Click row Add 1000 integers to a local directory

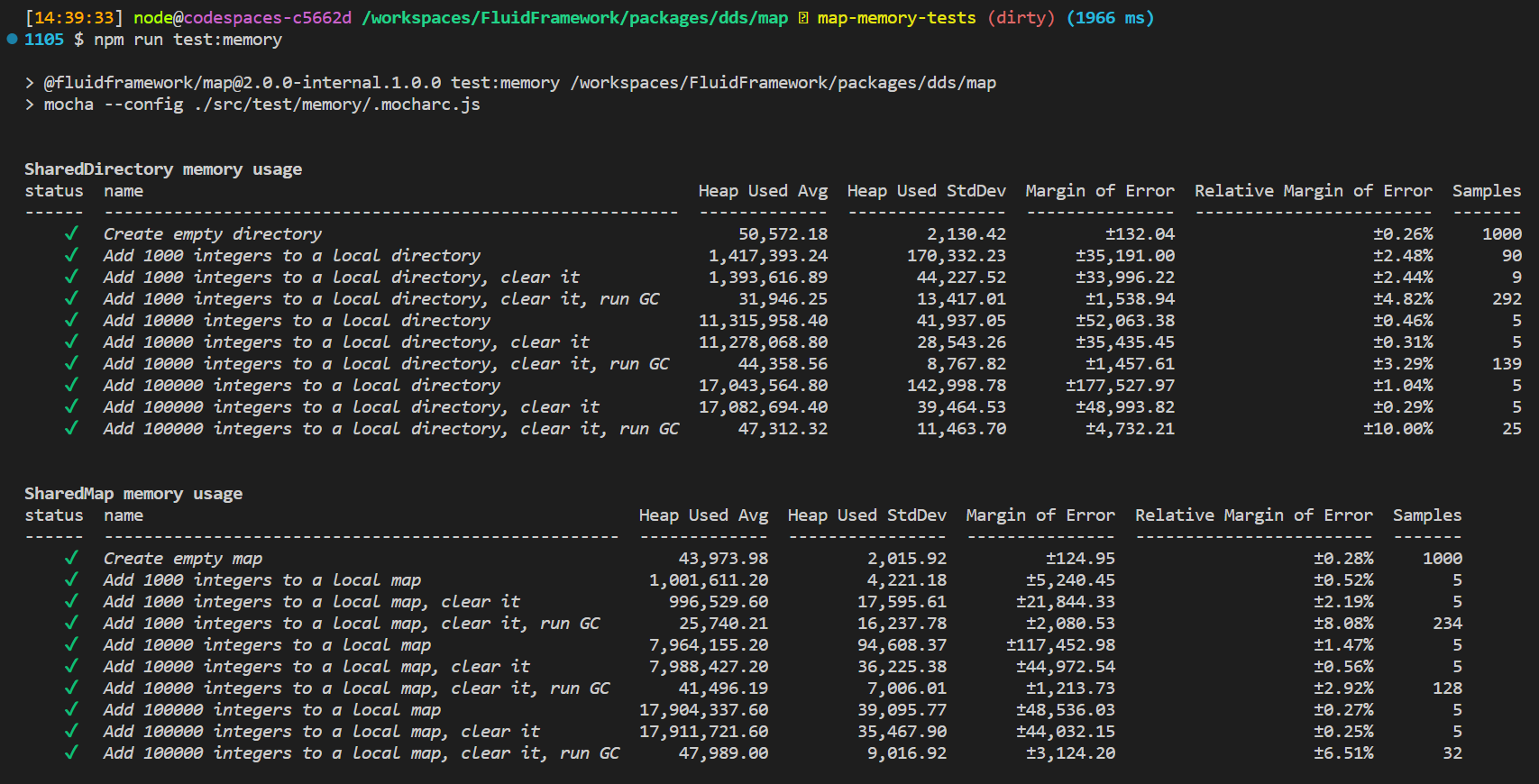[773, 256]
